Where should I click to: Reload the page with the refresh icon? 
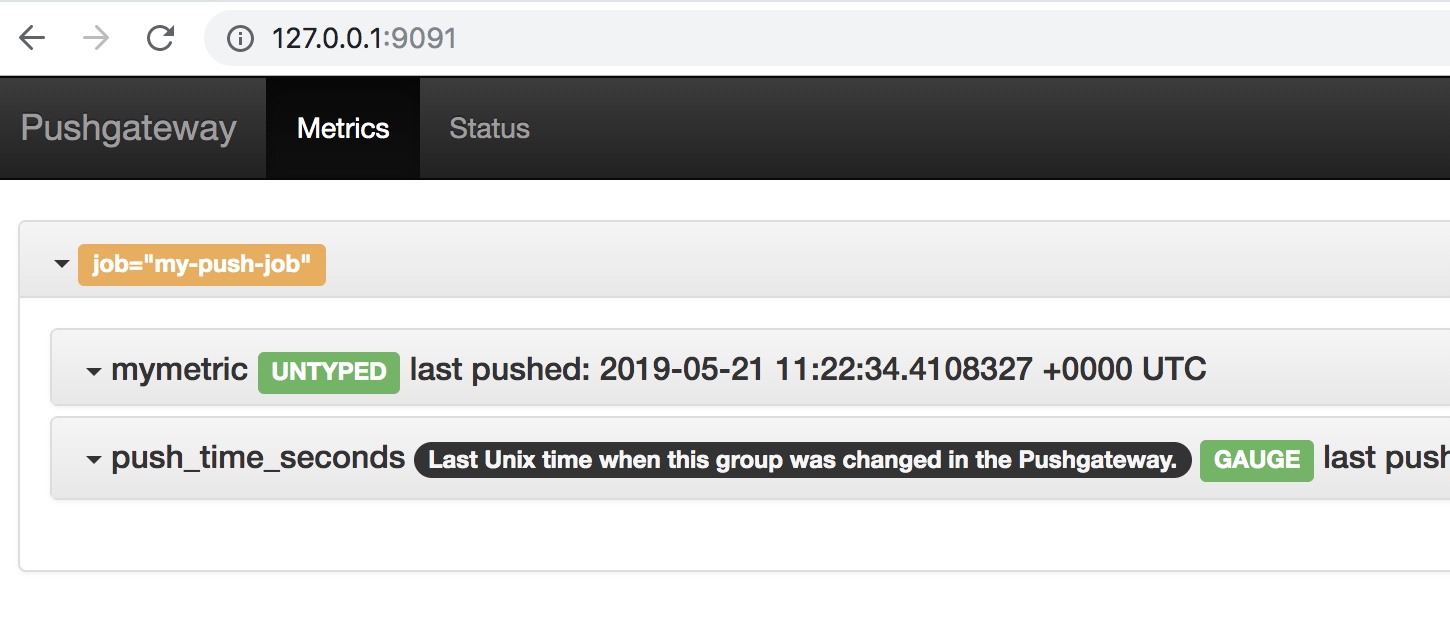point(160,38)
